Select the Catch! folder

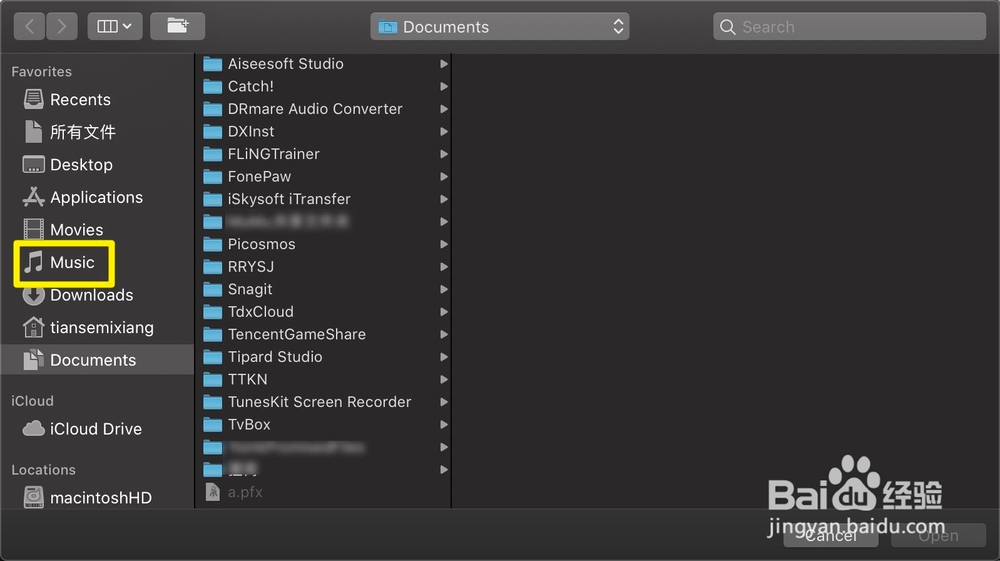(x=325, y=86)
